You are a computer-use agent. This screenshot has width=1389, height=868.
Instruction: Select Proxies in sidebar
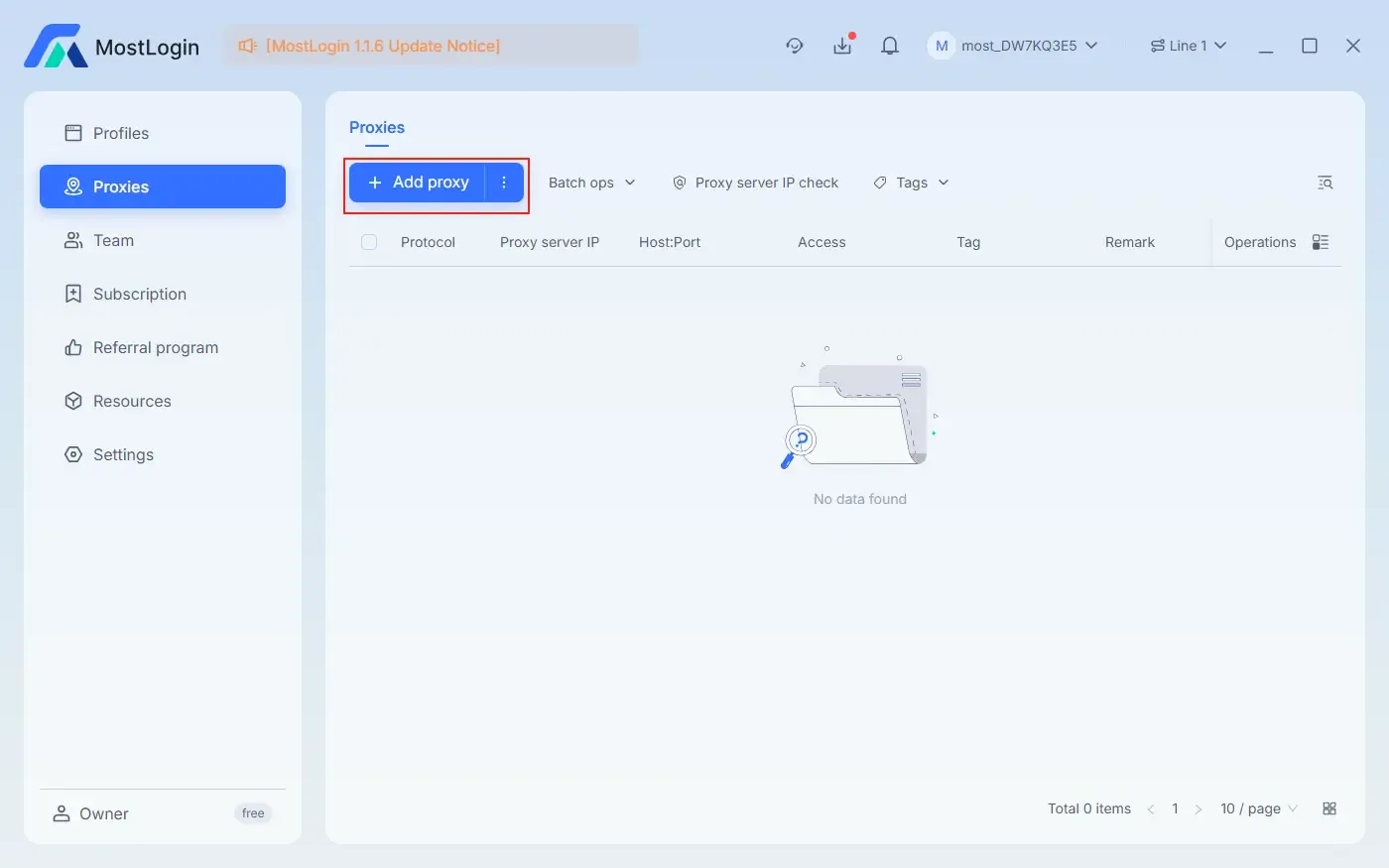pyautogui.click(x=163, y=186)
